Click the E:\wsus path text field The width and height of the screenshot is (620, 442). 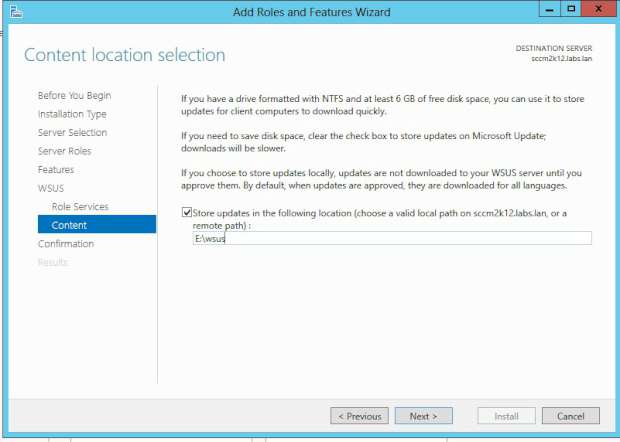(x=390, y=238)
